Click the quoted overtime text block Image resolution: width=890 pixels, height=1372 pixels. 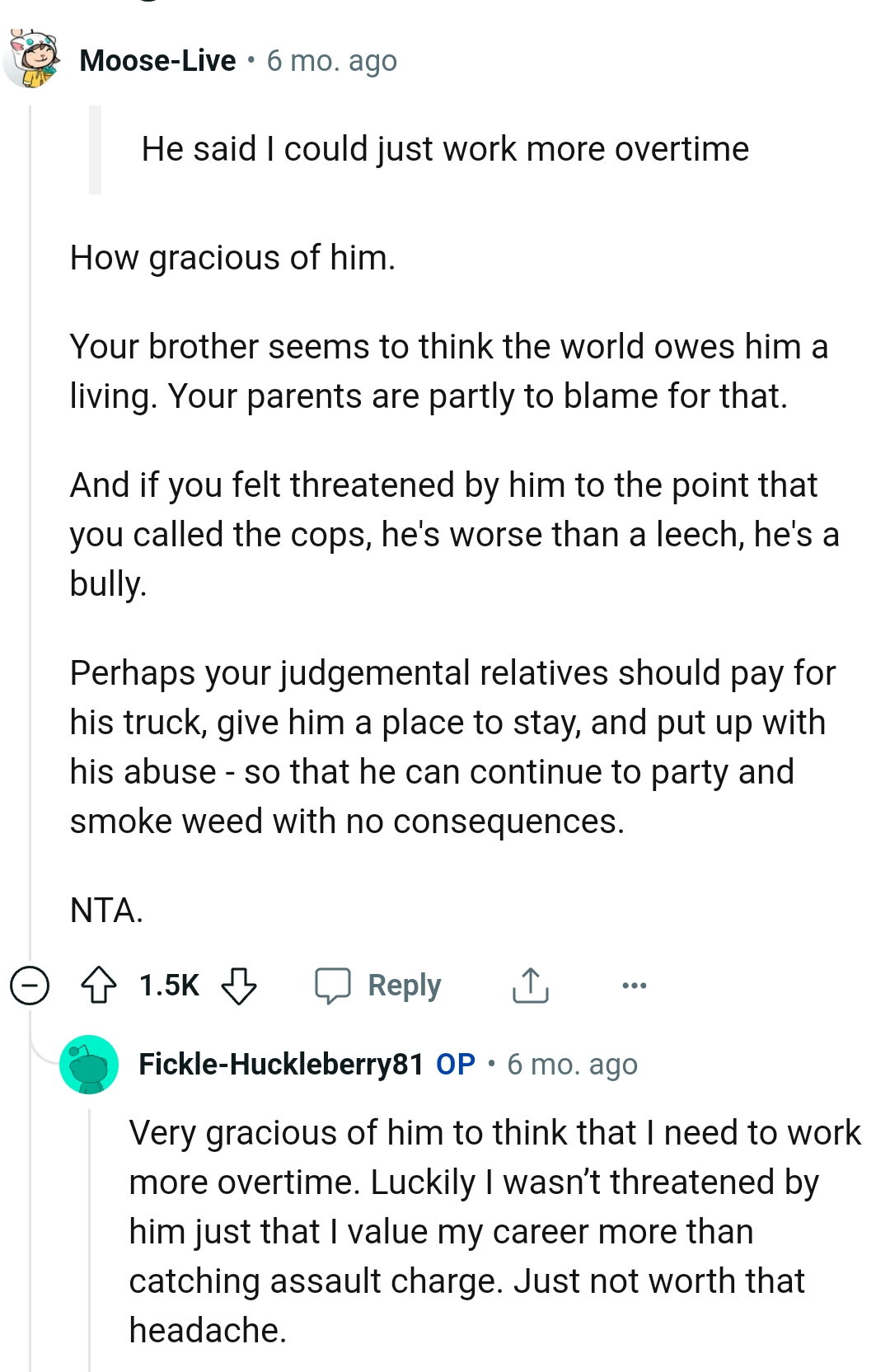(x=445, y=149)
